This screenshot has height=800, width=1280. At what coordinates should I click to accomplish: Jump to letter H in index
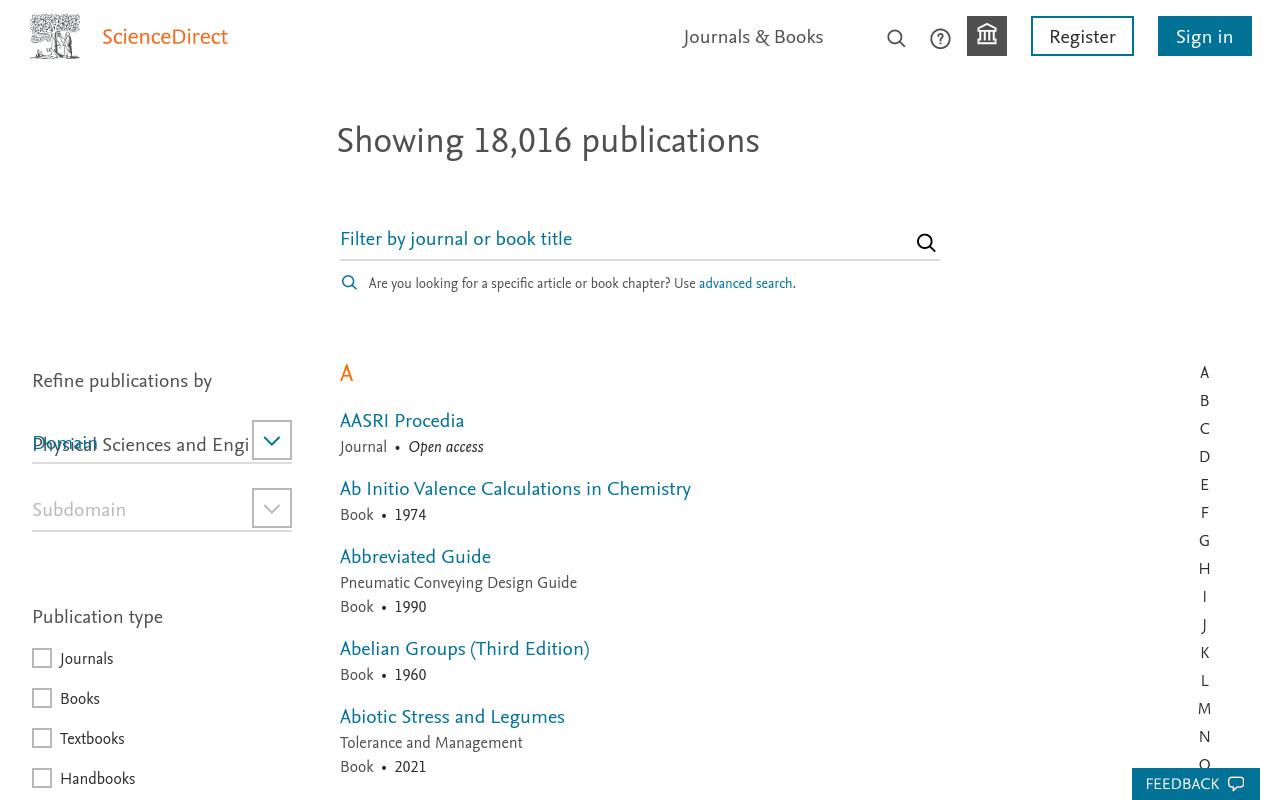pyautogui.click(x=1204, y=569)
